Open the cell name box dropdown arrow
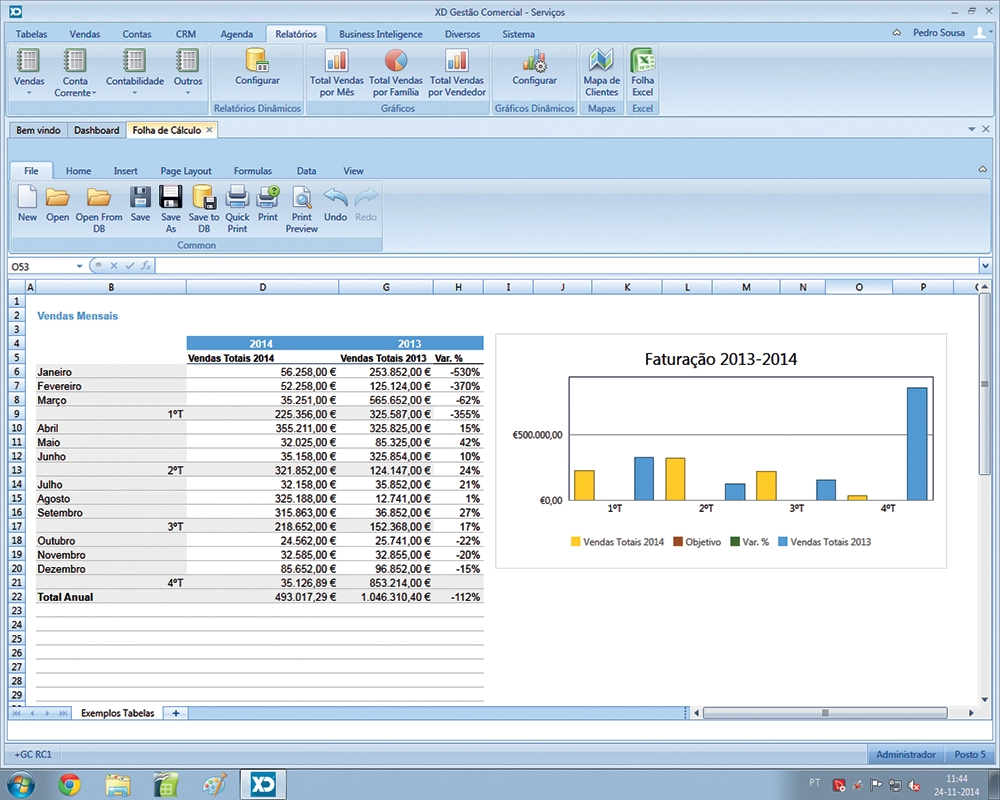Screen dimensions: 1000x800 (80, 266)
